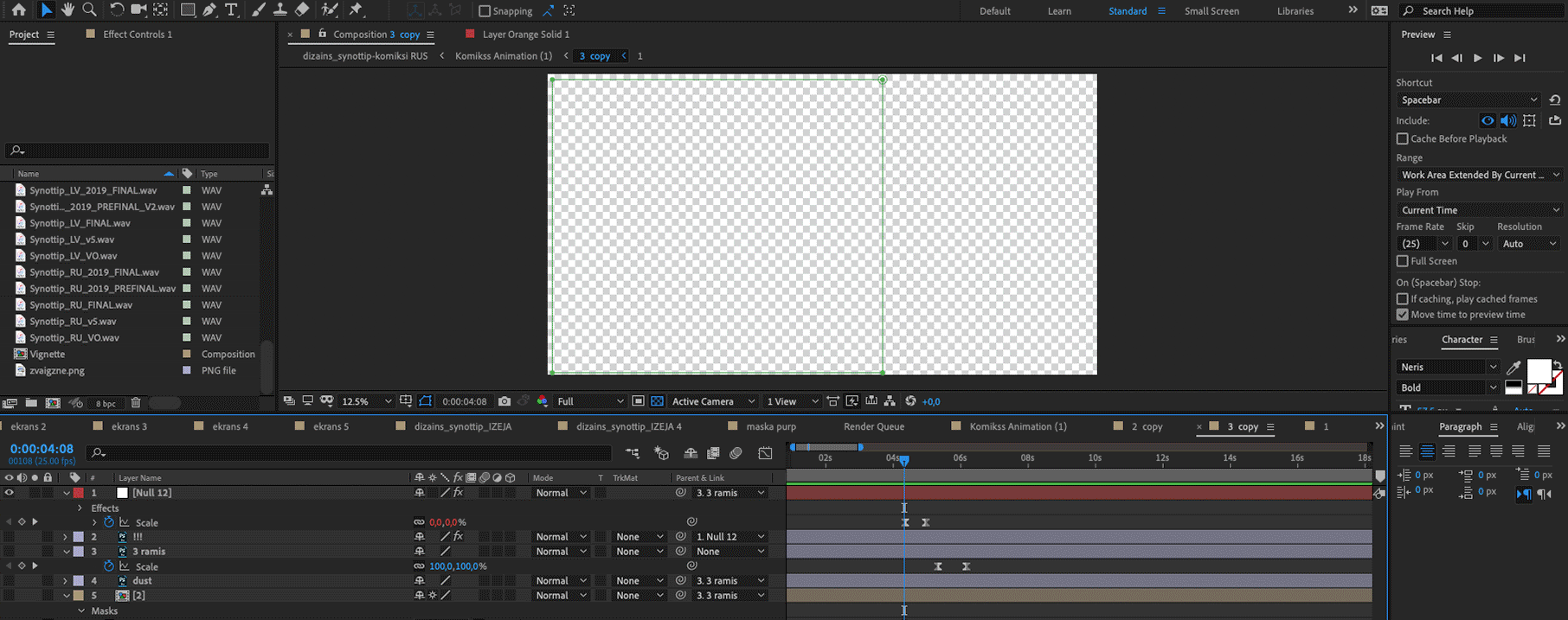1568x620 pixels.
Task: Open the Range dropdown in Preview
Action: point(1479,175)
